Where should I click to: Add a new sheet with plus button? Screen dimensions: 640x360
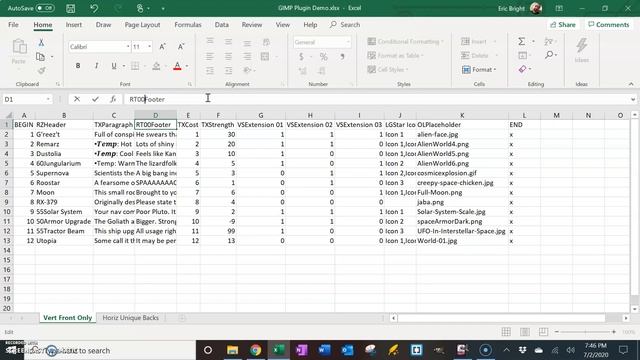pyautogui.click(x=182, y=318)
